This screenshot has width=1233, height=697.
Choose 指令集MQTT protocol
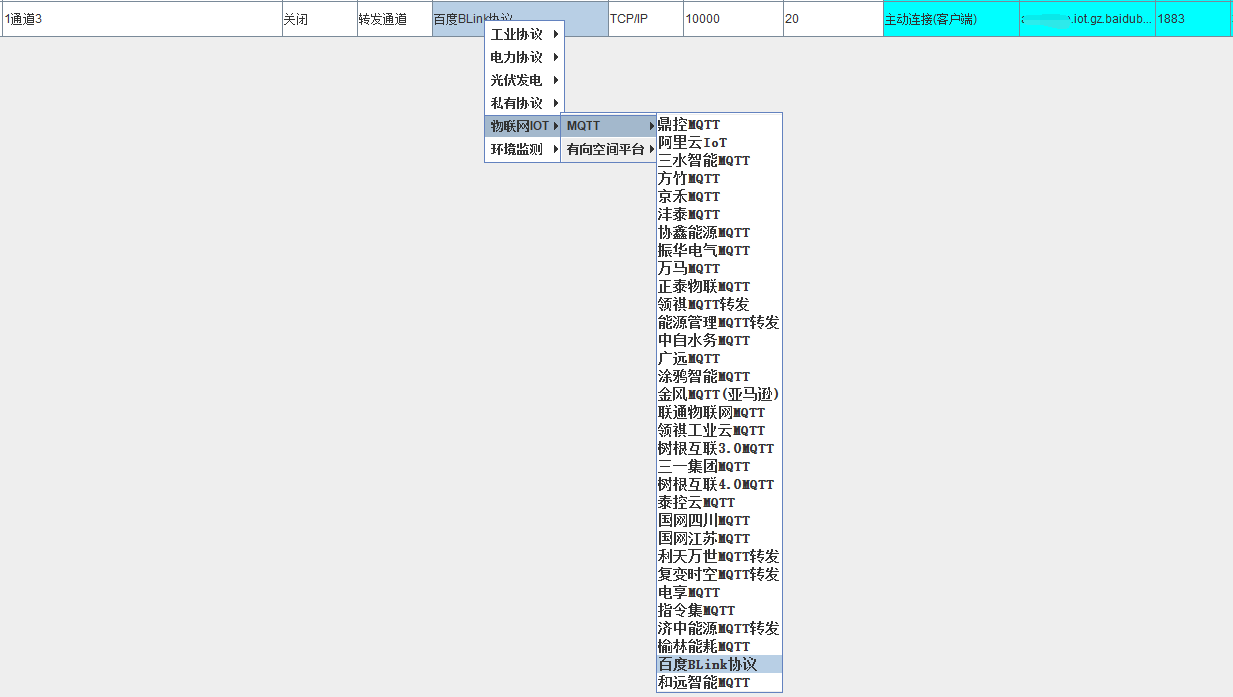719,610
